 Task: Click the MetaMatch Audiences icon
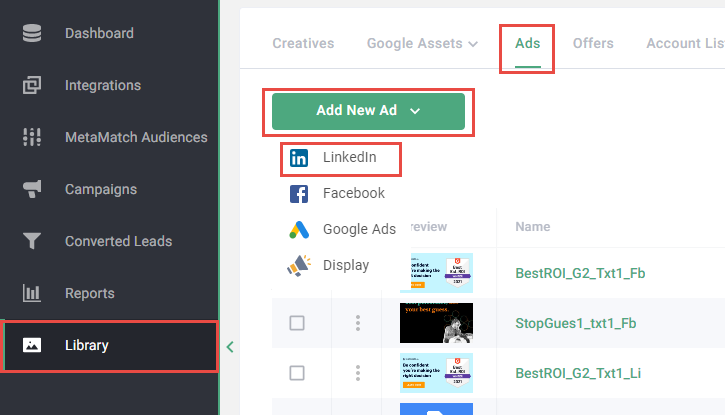click(x=32, y=137)
